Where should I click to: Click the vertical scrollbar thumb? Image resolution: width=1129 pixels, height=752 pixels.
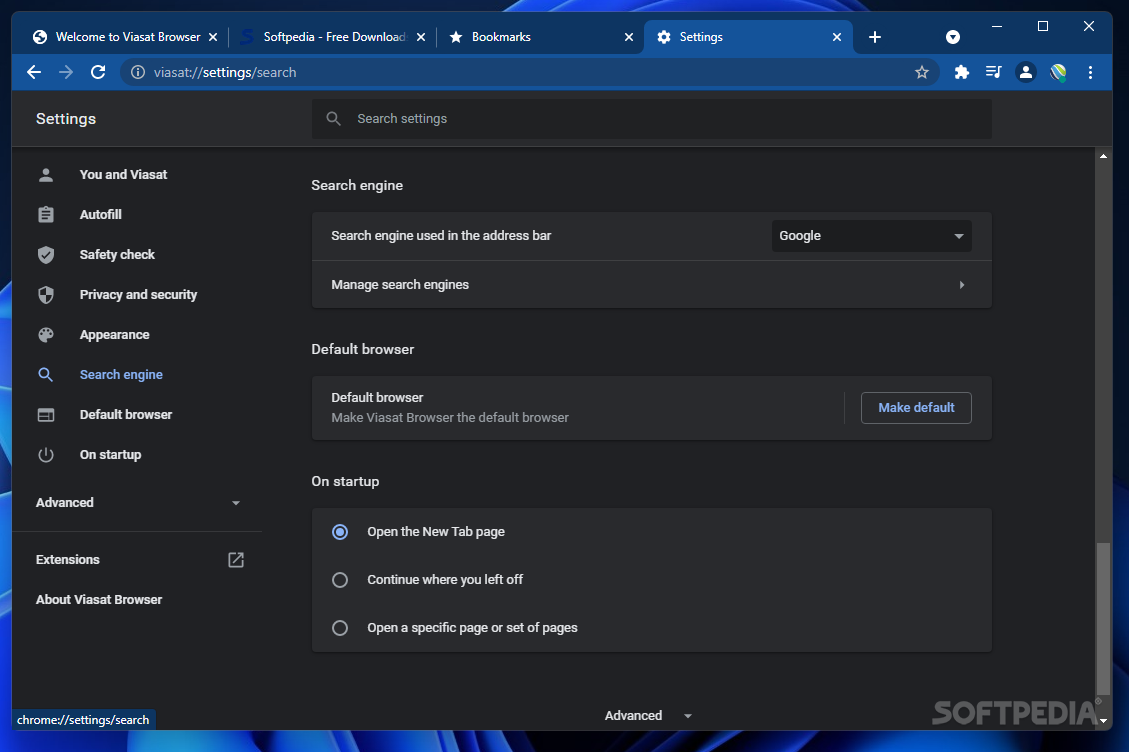tap(1102, 619)
